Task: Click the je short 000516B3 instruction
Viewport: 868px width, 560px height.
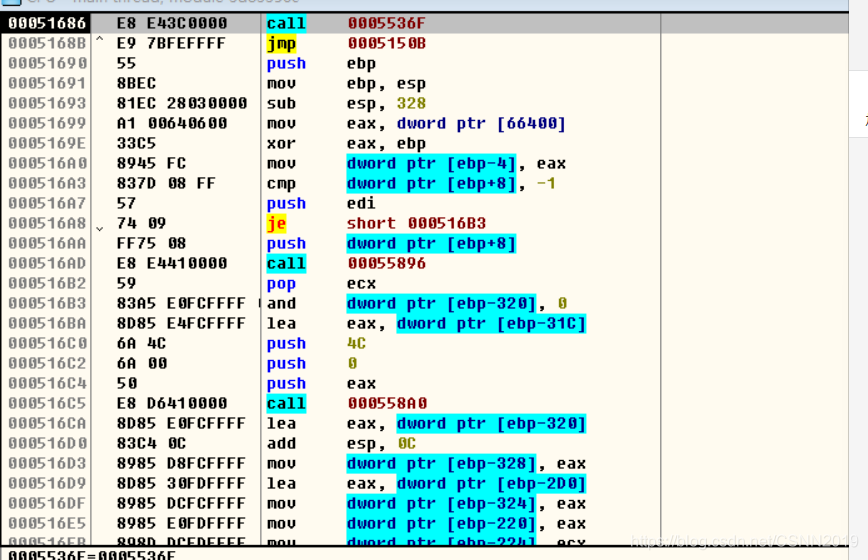Action: coord(376,223)
